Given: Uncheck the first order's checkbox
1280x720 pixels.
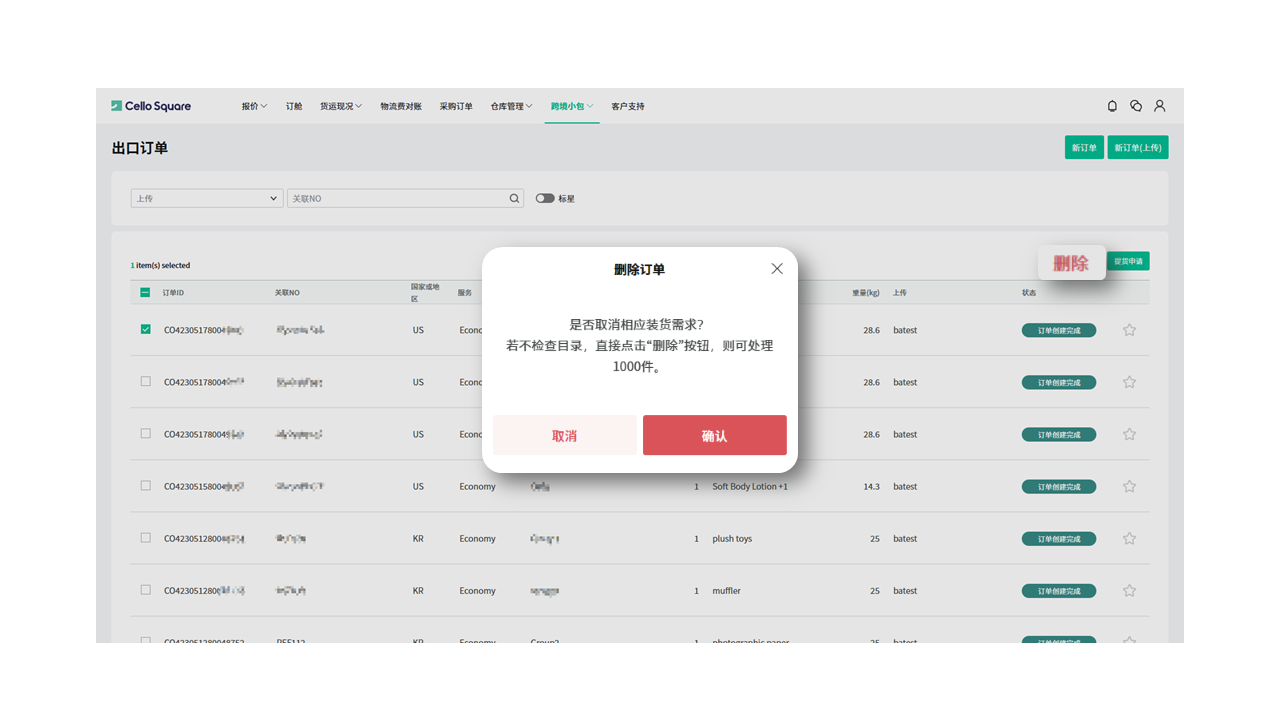Looking at the screenshot, I should point(146,329).
